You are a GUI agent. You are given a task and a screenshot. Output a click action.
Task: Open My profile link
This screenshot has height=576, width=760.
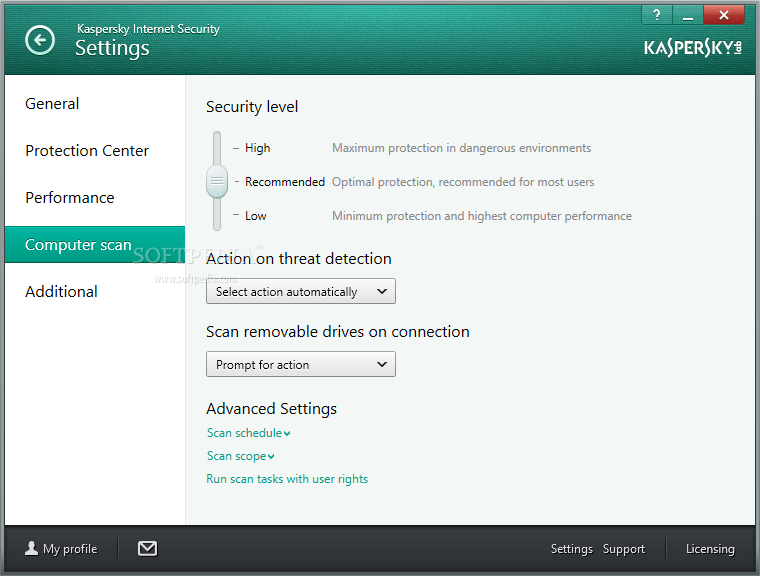(70, 549)
